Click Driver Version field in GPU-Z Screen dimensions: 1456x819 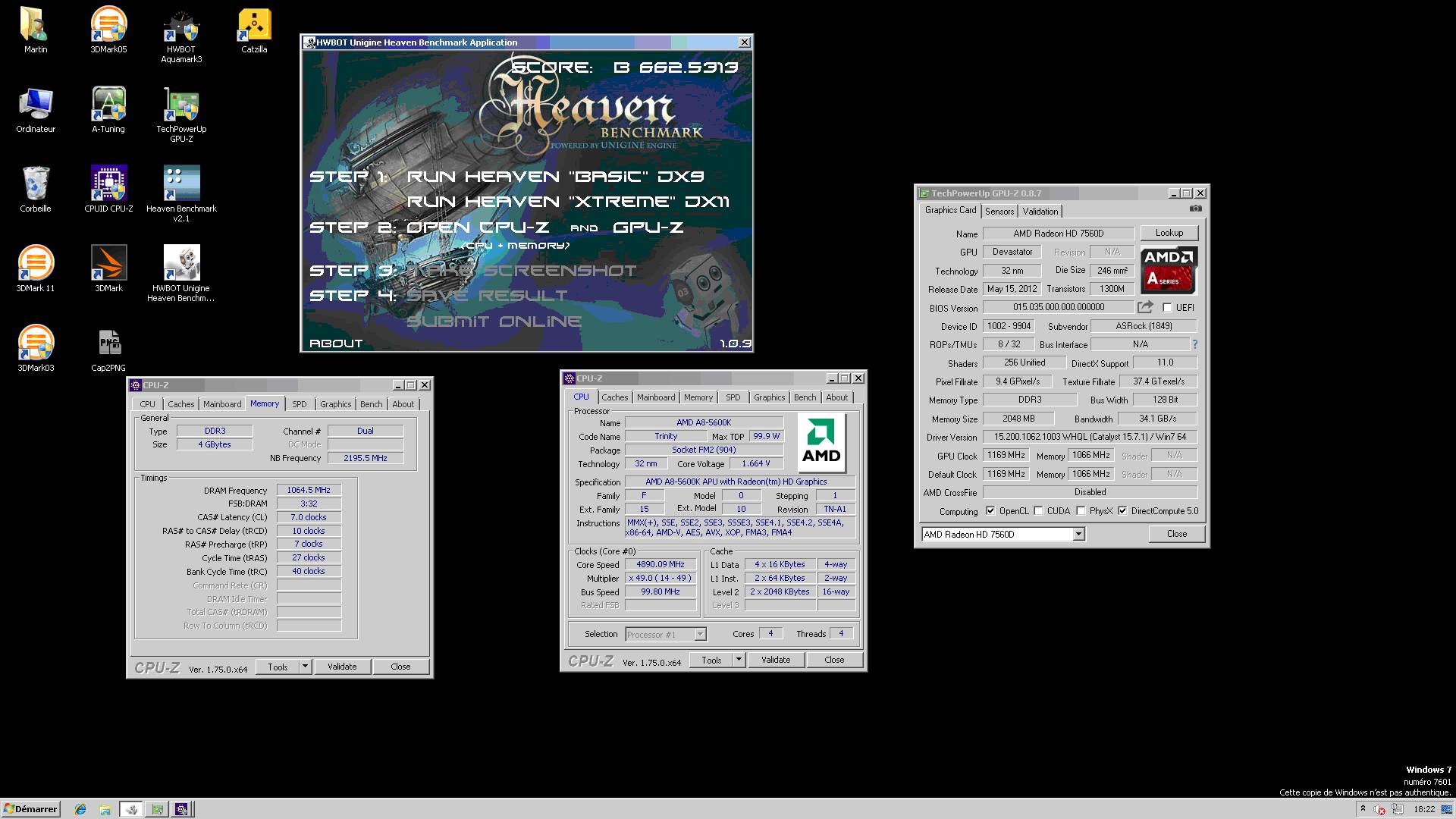coord(1090,437)
